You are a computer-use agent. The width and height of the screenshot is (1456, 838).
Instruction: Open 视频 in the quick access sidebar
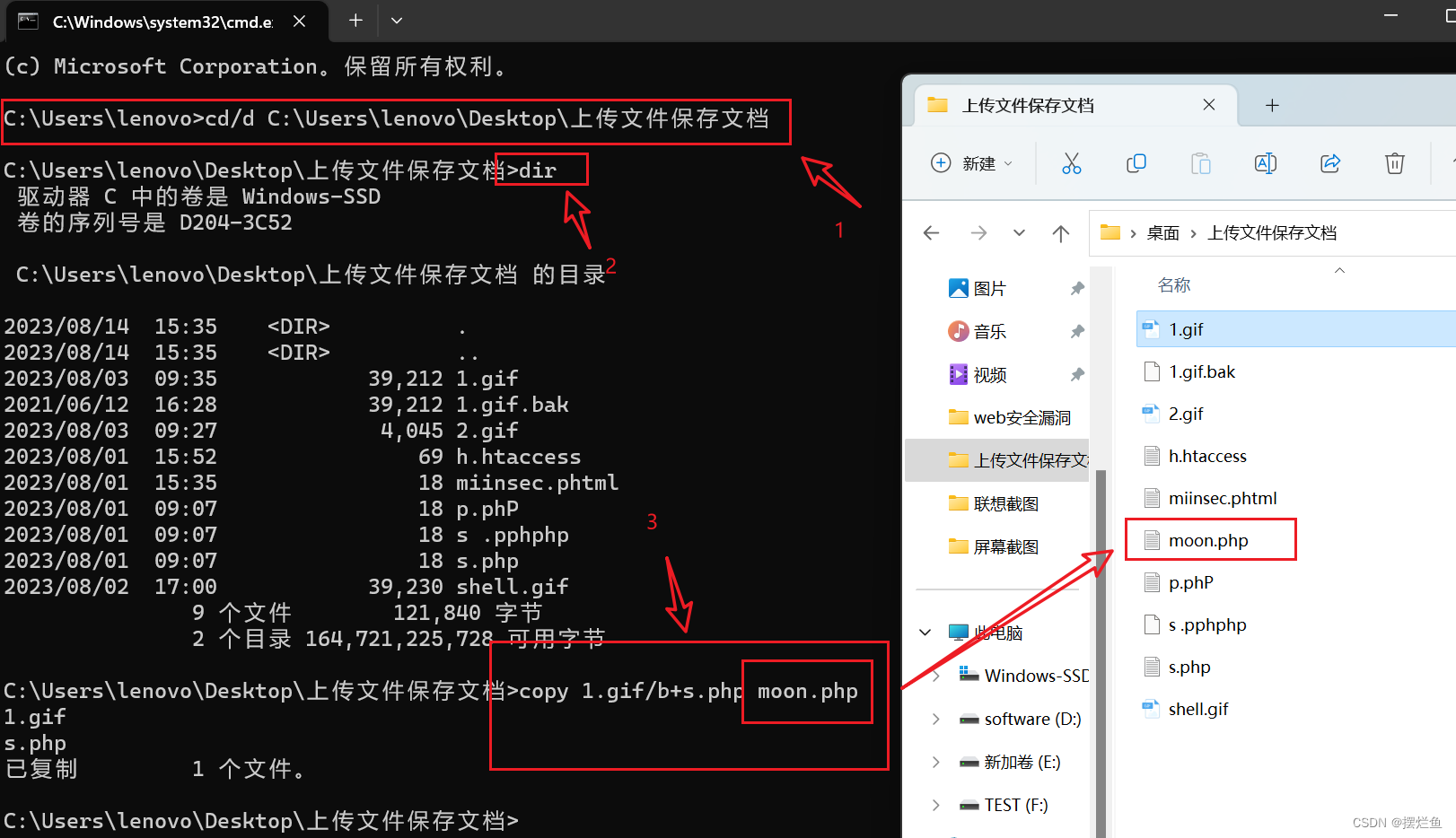pyautogui.click(x=989, y=374)
